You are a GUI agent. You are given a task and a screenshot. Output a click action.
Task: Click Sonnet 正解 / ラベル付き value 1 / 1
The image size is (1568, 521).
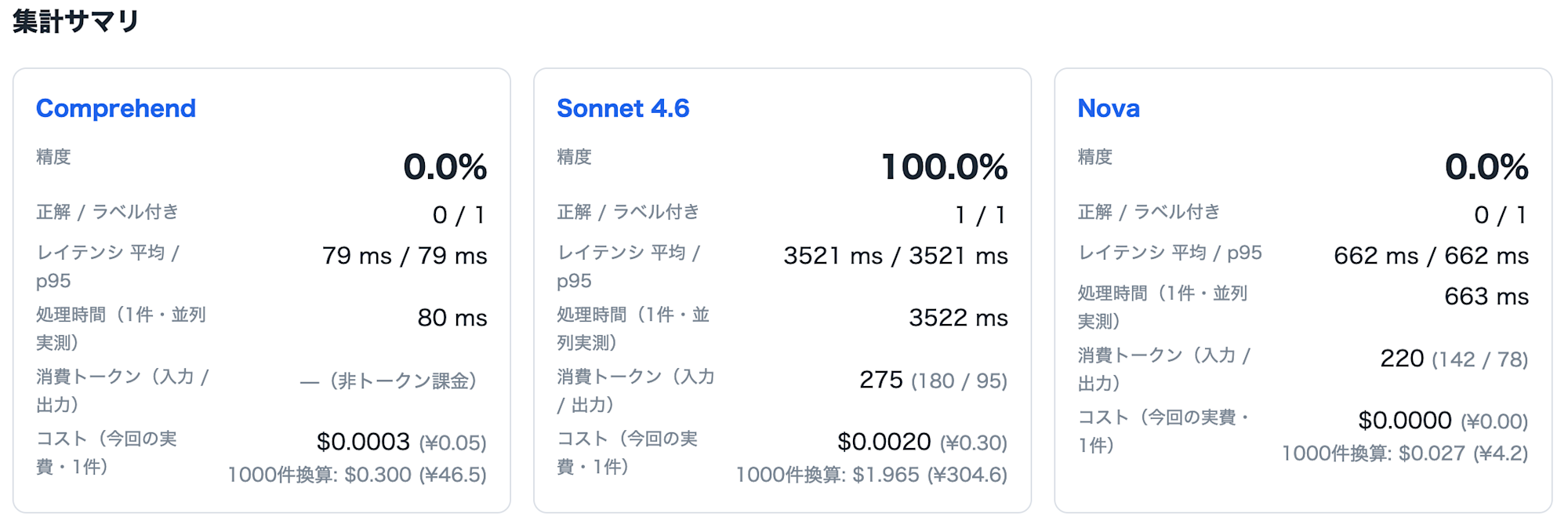click(980, 215)
